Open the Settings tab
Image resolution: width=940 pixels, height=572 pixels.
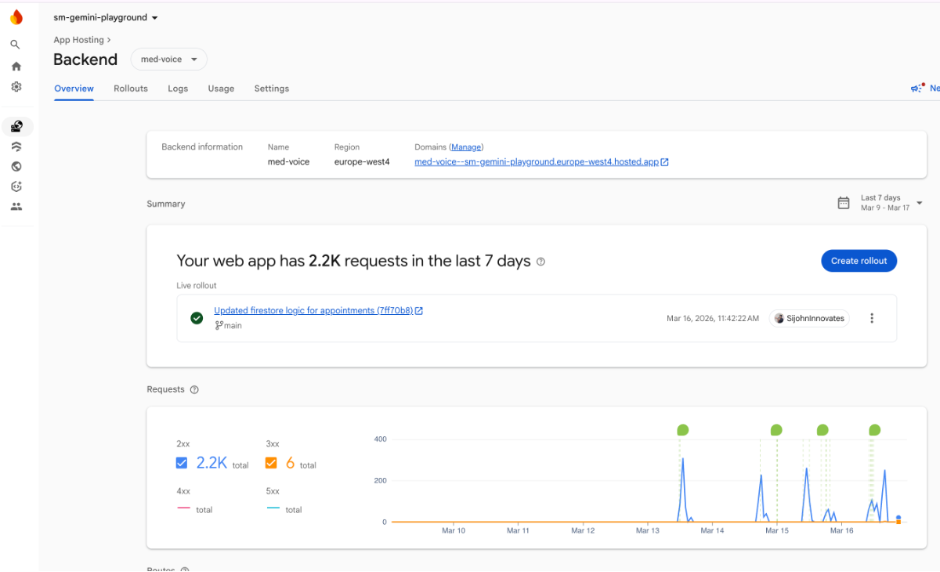click(272, 89)
